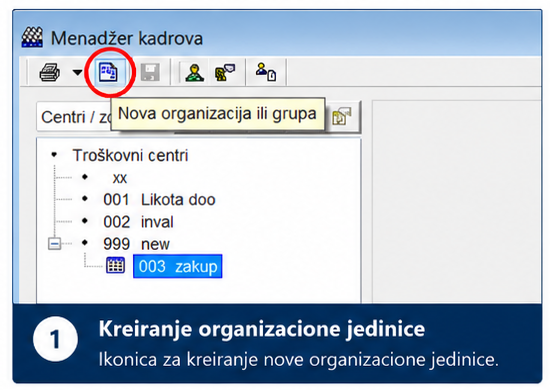Screen dimensions: 550x390
Task: Select the Centri combo box field
Action: (74, 117)
